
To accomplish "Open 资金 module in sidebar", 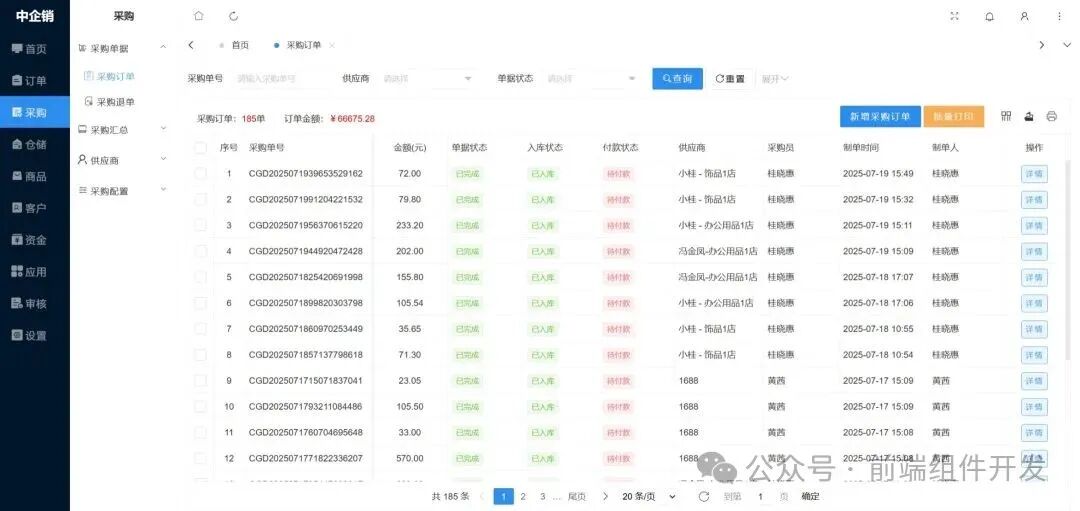I will (x=34, y=240).
